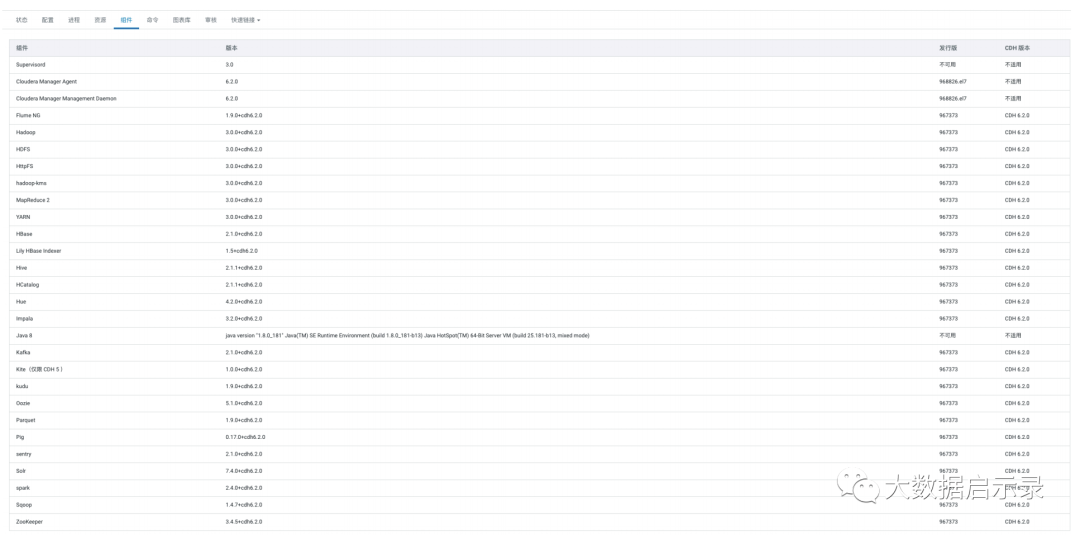Screen dimensions: 1080x535
Task: Click CDH 6.2.0 in HBase row
Action: (x=1017, y=234)
